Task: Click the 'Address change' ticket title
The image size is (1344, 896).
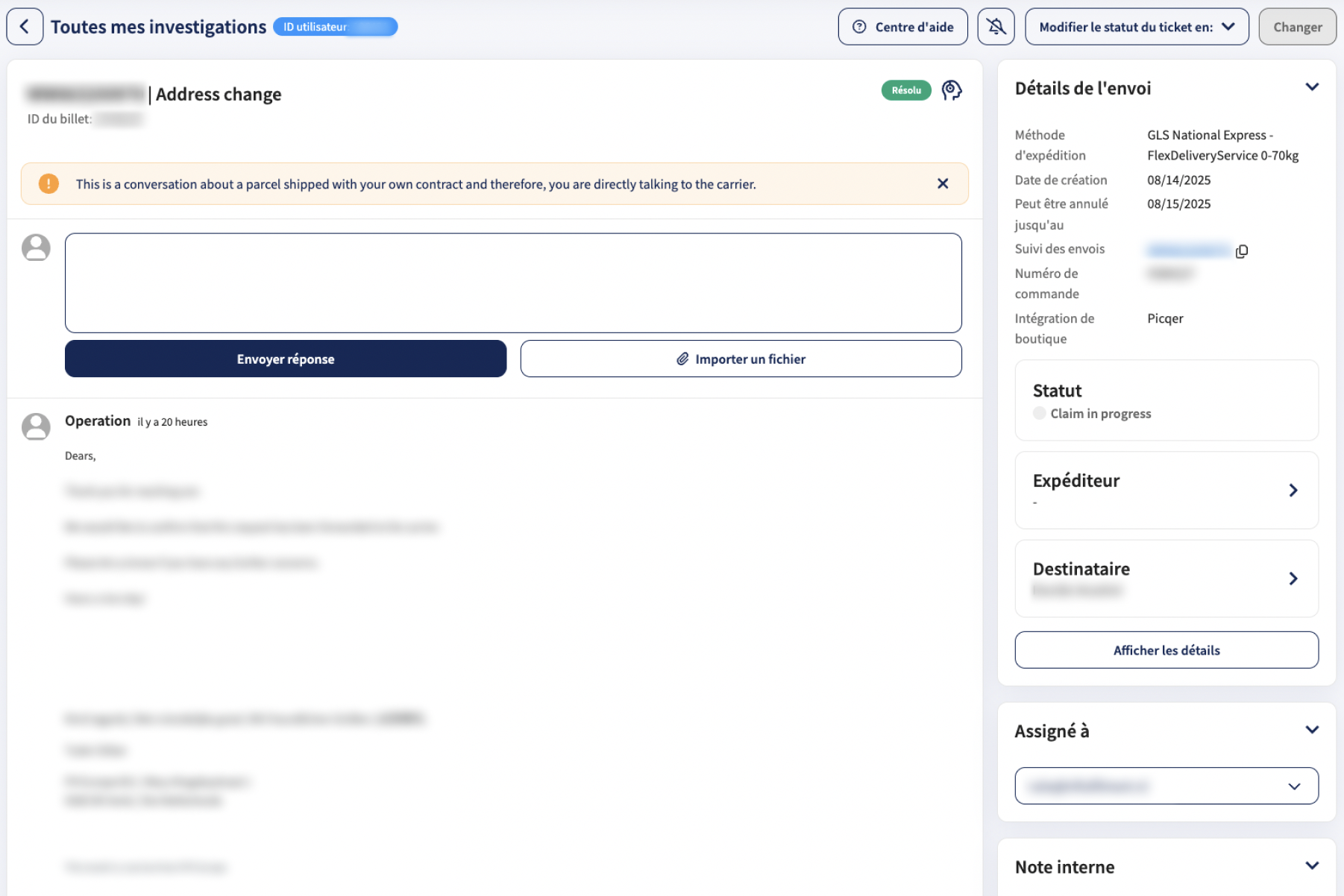Action: [219, 95]
